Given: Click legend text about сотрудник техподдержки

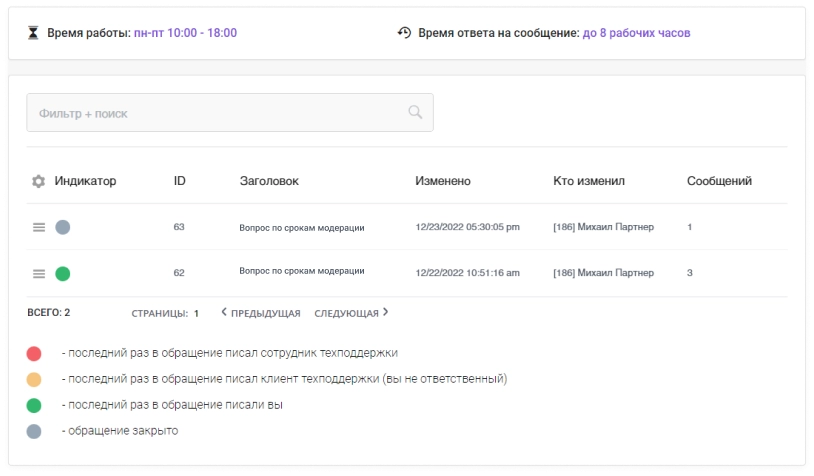Looking at the screenshot, I should click(x=229, y=353).
